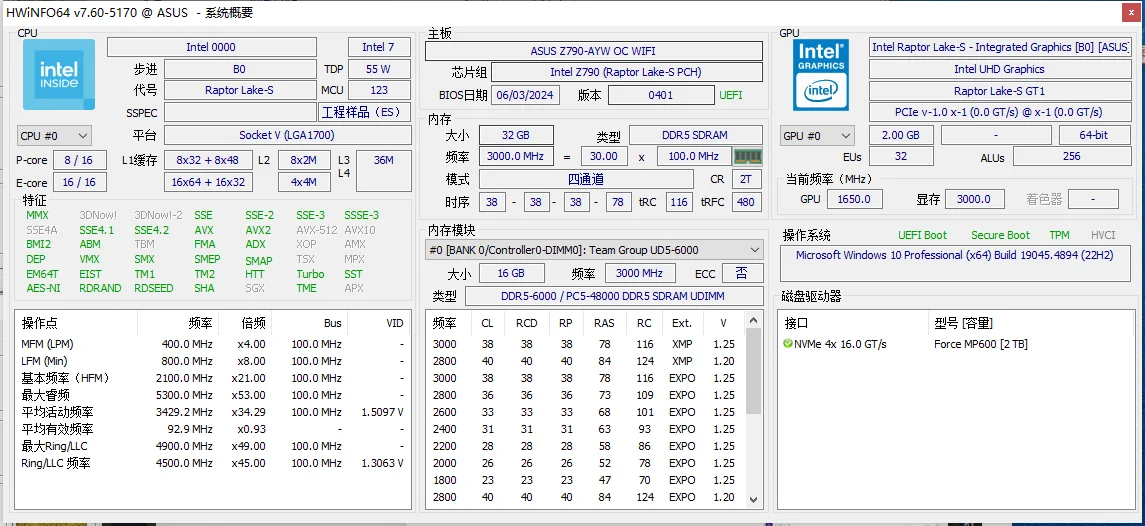The height and width of the screenshot is (526, 1145).
Task: Click the DDR5-6000 / PC5-48000 module type field
Action: 613,297
